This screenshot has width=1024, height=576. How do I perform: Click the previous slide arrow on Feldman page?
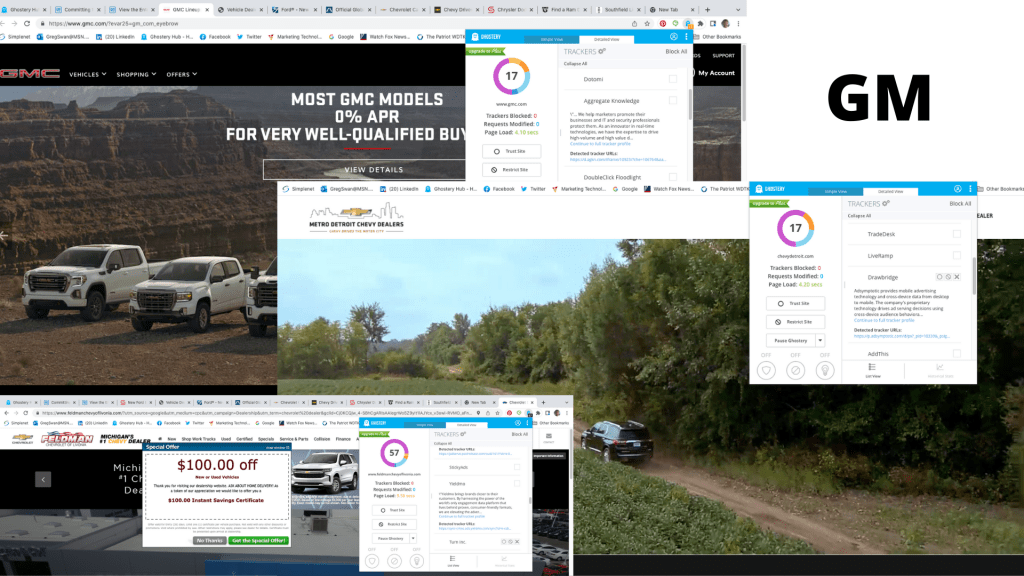[x=43, y=479]
